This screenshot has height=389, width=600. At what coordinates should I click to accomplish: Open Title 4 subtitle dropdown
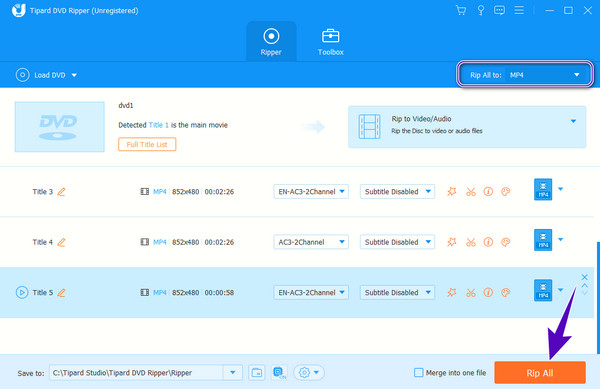coord(397,242)
